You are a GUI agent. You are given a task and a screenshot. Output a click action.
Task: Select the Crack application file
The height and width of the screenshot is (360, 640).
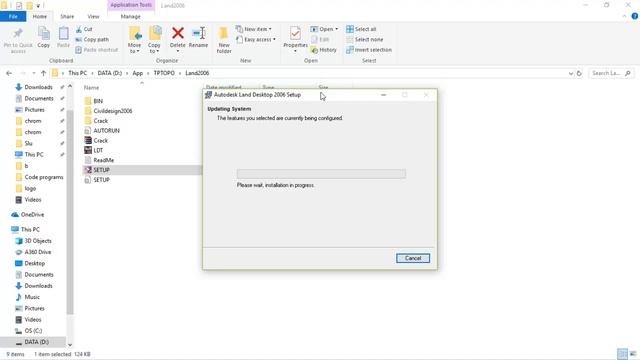[x=96, y=140]
